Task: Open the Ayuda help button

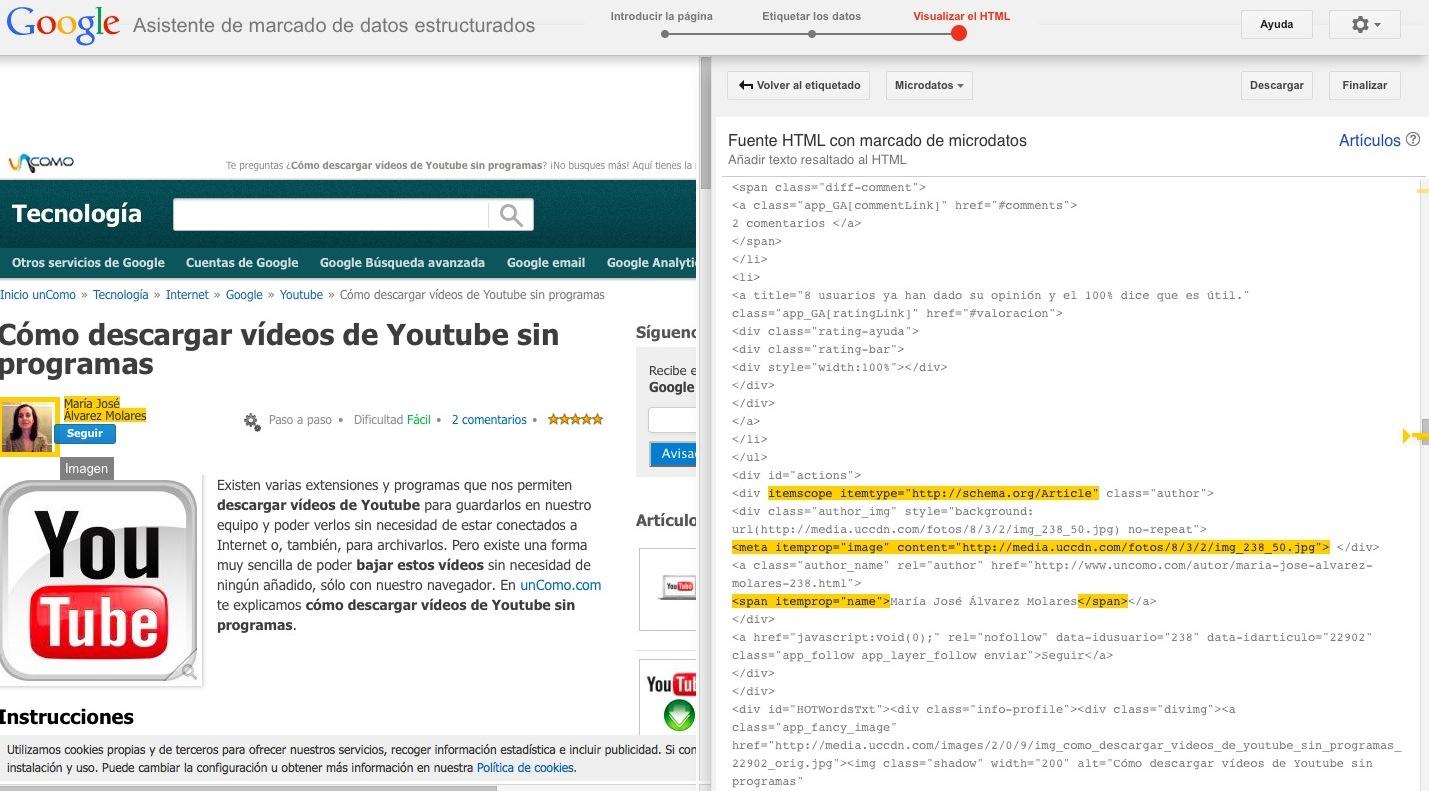Action: 1276,25
